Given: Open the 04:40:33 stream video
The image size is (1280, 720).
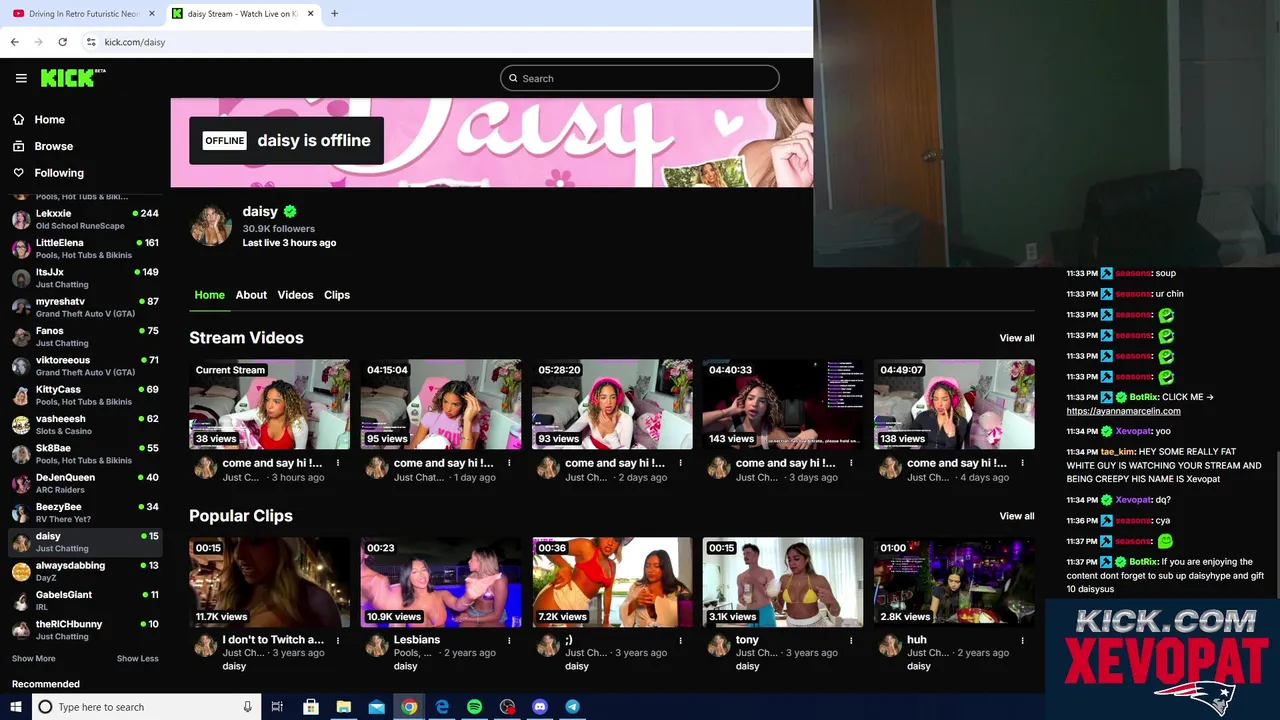Looking at the screenshot, I should pos(783,404).
